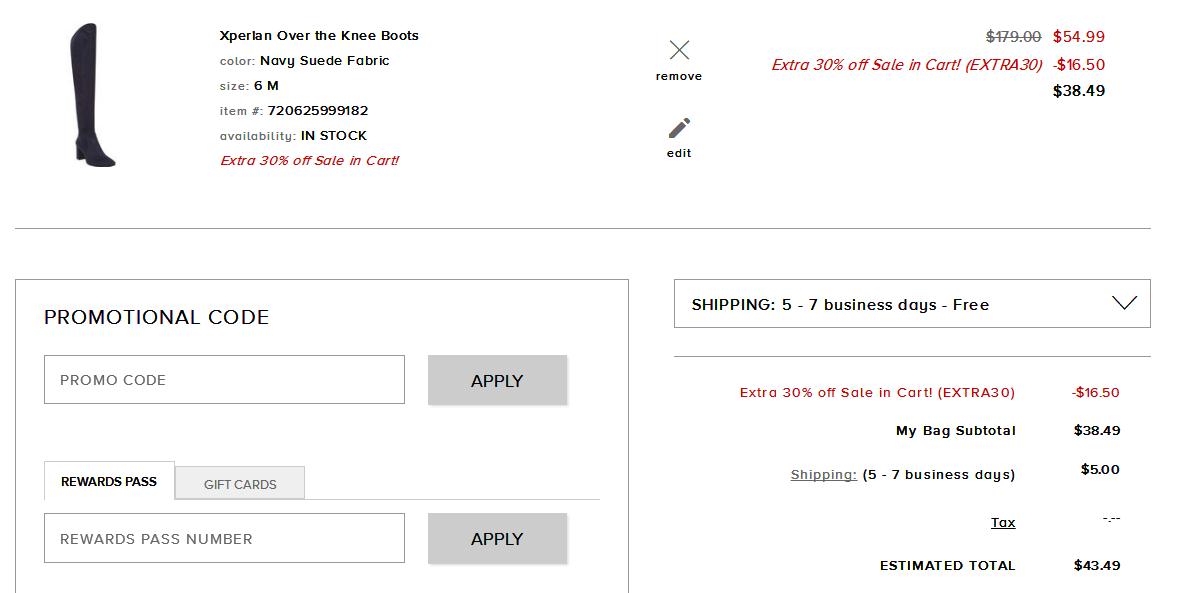1182x593 pixels.
Task: Click the 'edit' text label under the pencil
Action: (x=679, y=154)
